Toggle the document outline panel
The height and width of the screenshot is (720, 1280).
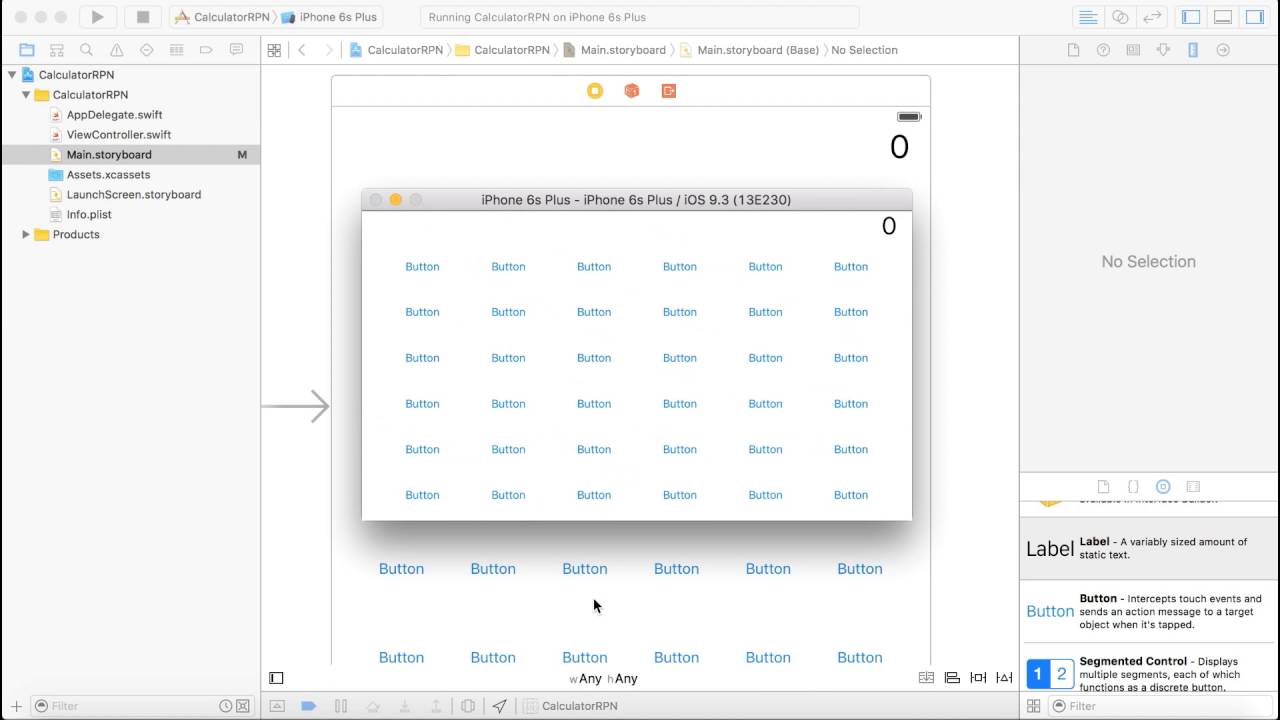277,678
